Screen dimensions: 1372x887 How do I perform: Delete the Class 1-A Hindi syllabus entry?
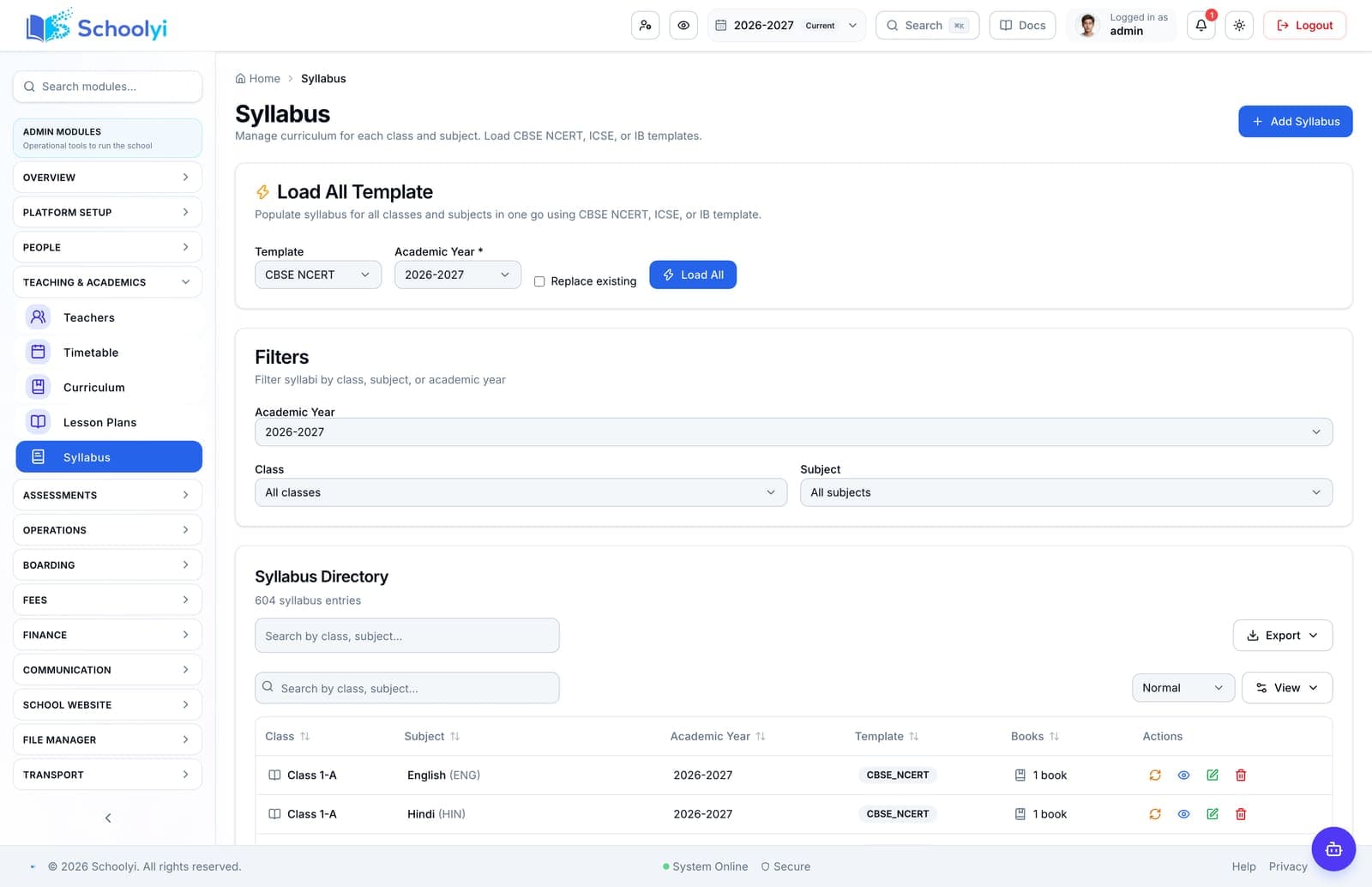(x=1241, y=814)
